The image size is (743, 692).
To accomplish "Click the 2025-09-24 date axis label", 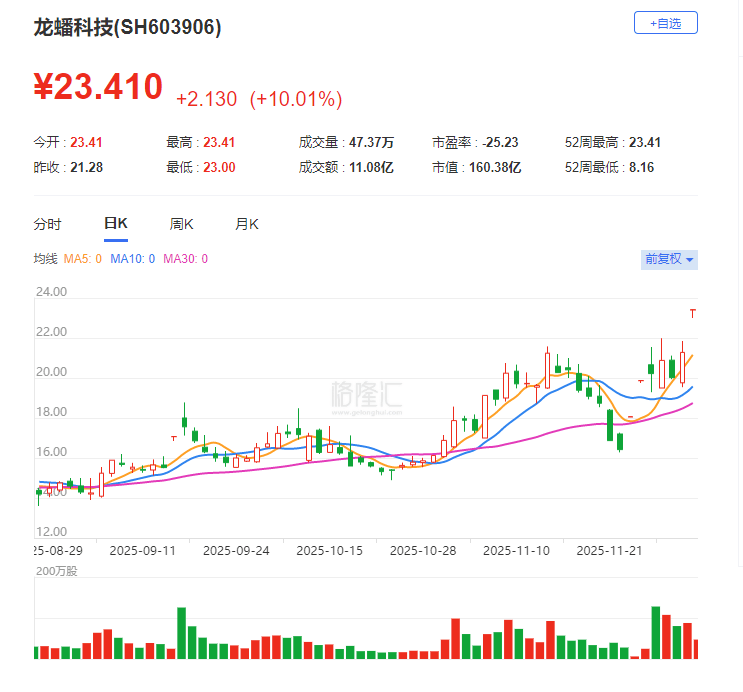I will 236,551.
